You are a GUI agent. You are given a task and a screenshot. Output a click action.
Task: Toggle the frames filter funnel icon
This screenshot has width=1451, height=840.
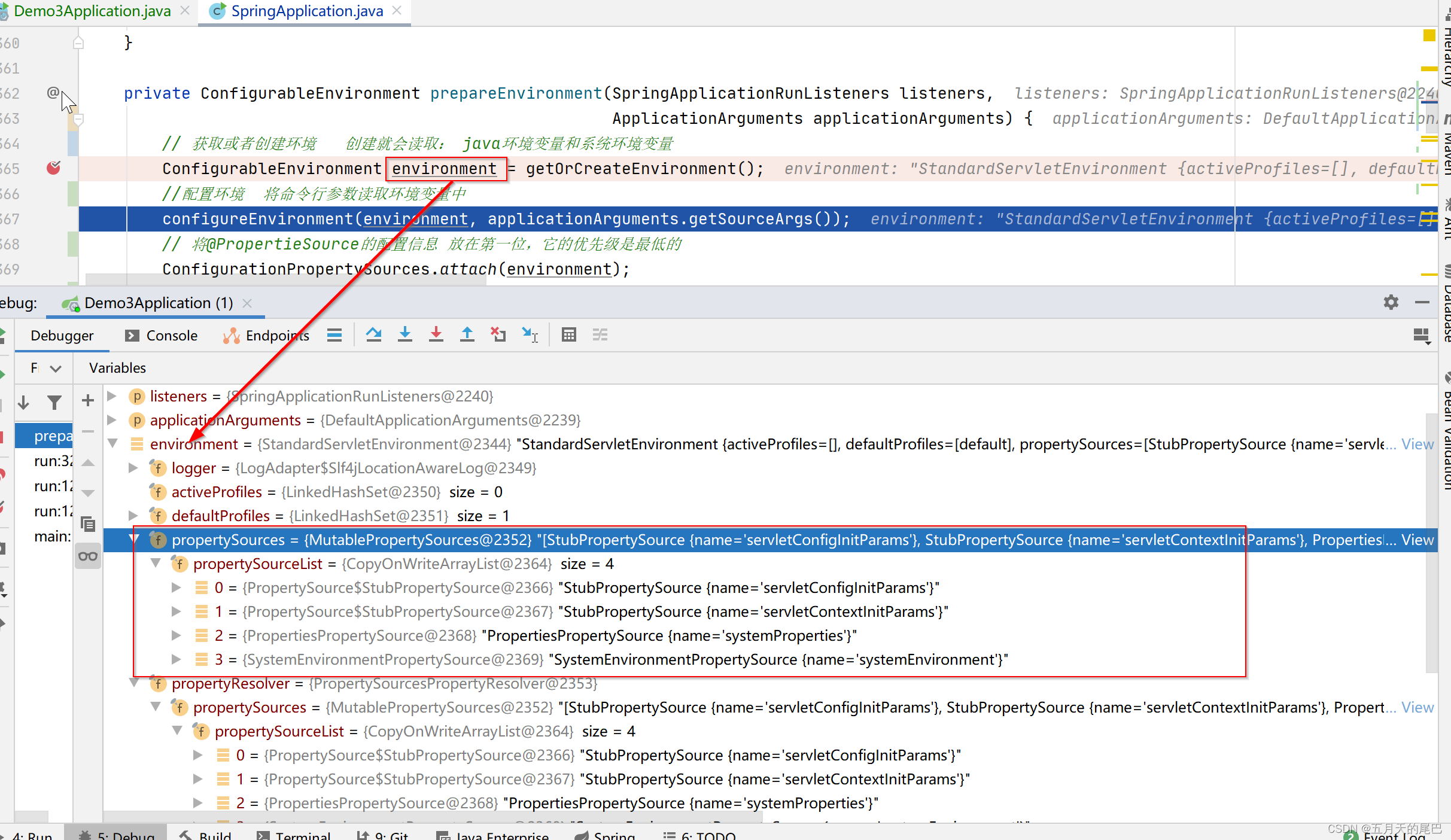[55, 402]
